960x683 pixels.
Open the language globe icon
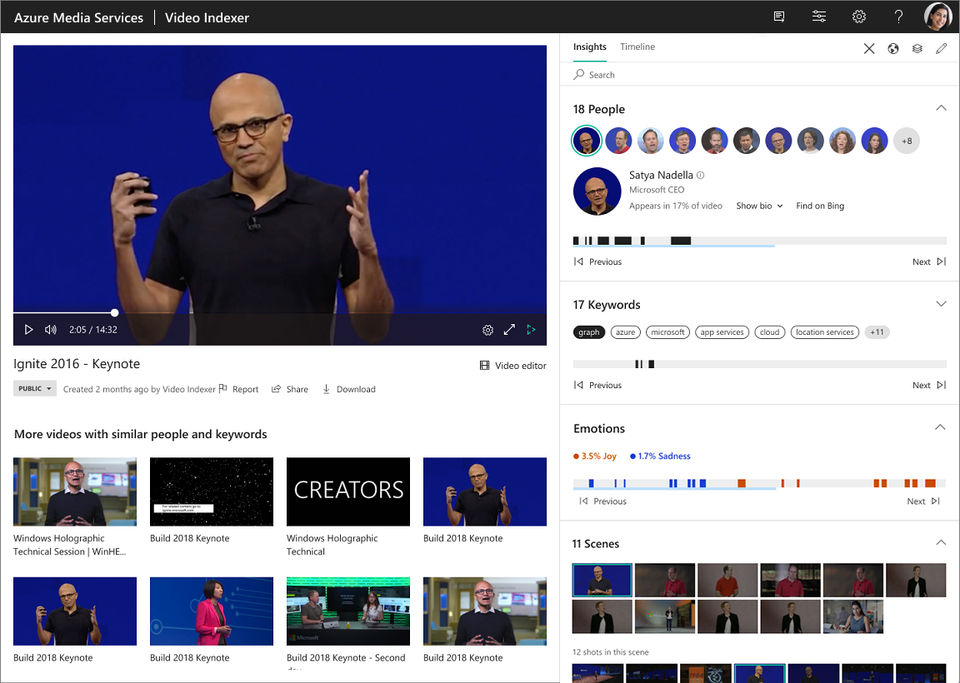[x=893, y=48]
